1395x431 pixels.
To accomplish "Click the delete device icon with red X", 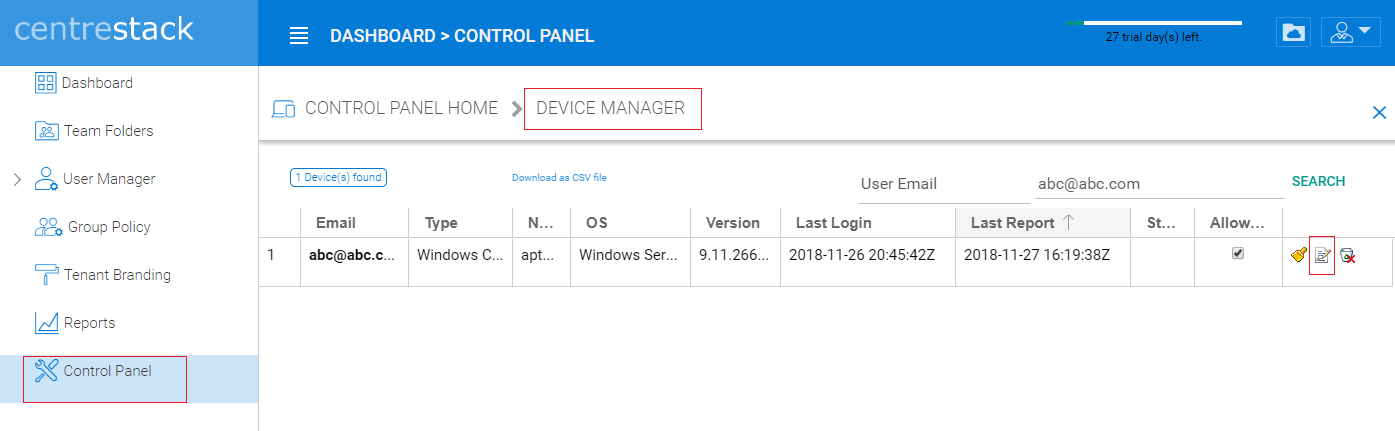I will coord(1347,256).
